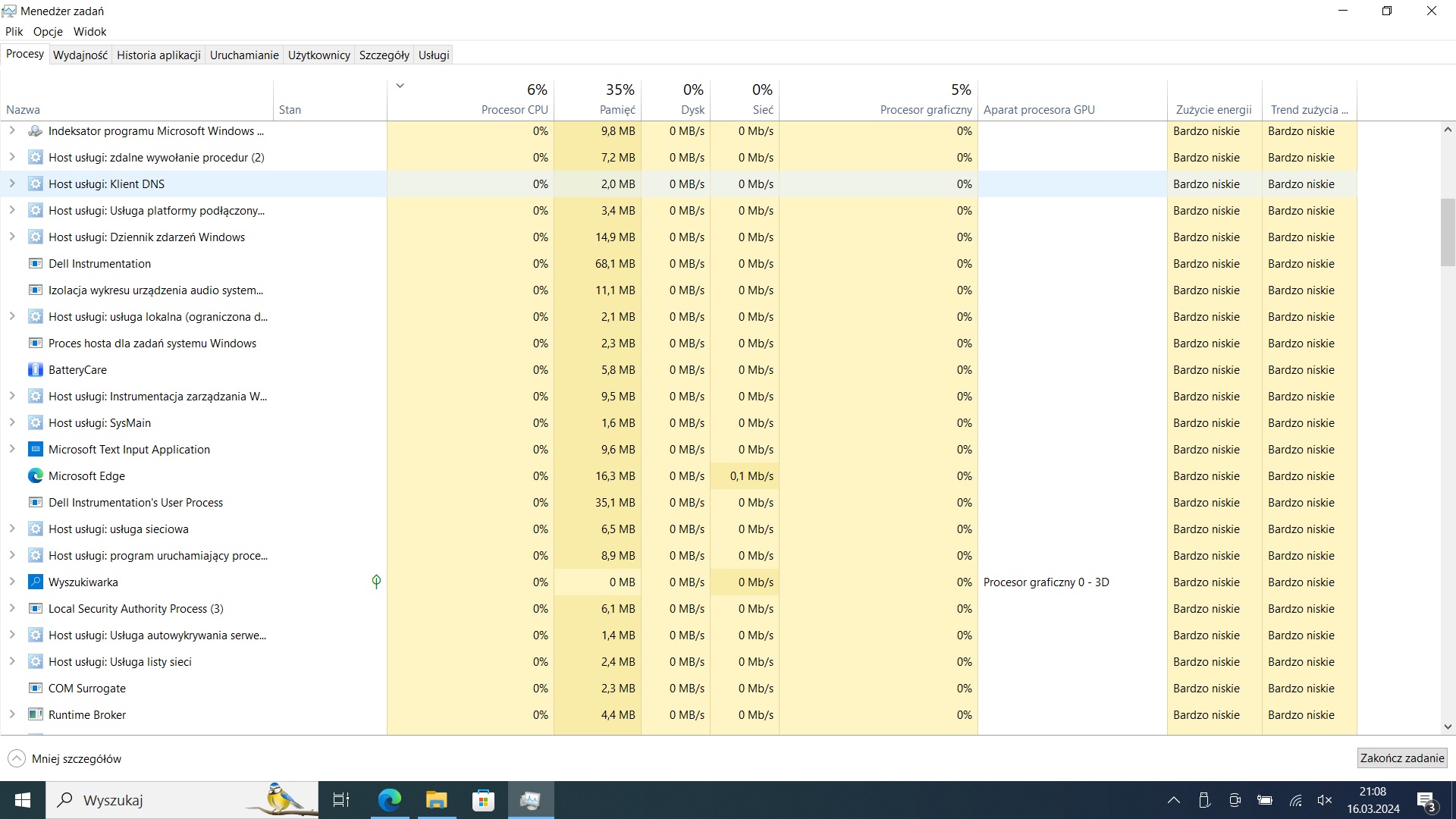The width and height of the screenshot is (1456, 819).
Task: Click the green leaf status icon for Wyszukiwarka
Action: (376, 582)
